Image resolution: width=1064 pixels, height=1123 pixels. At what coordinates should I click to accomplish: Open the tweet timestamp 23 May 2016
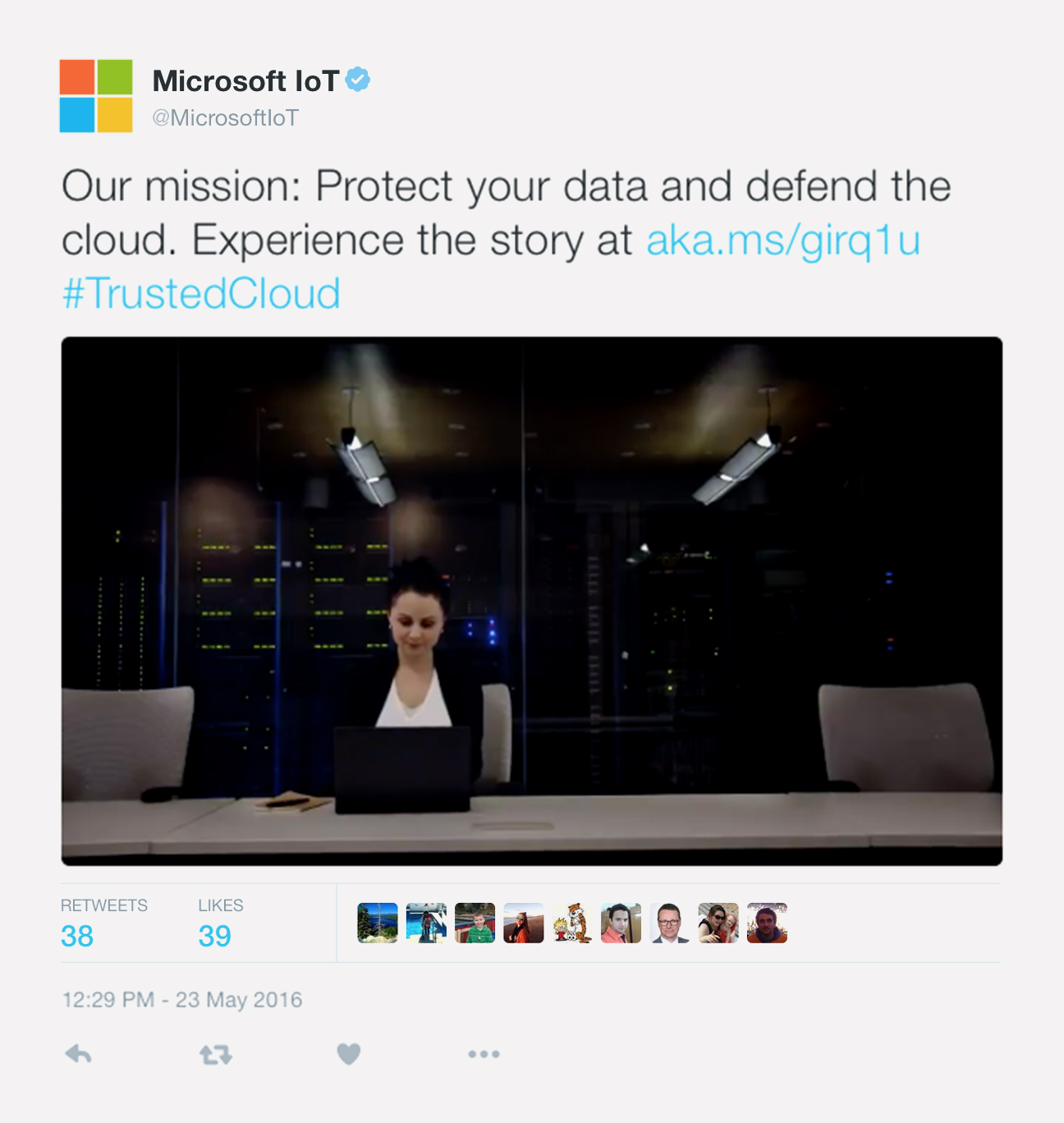(x=182, y=1000)
